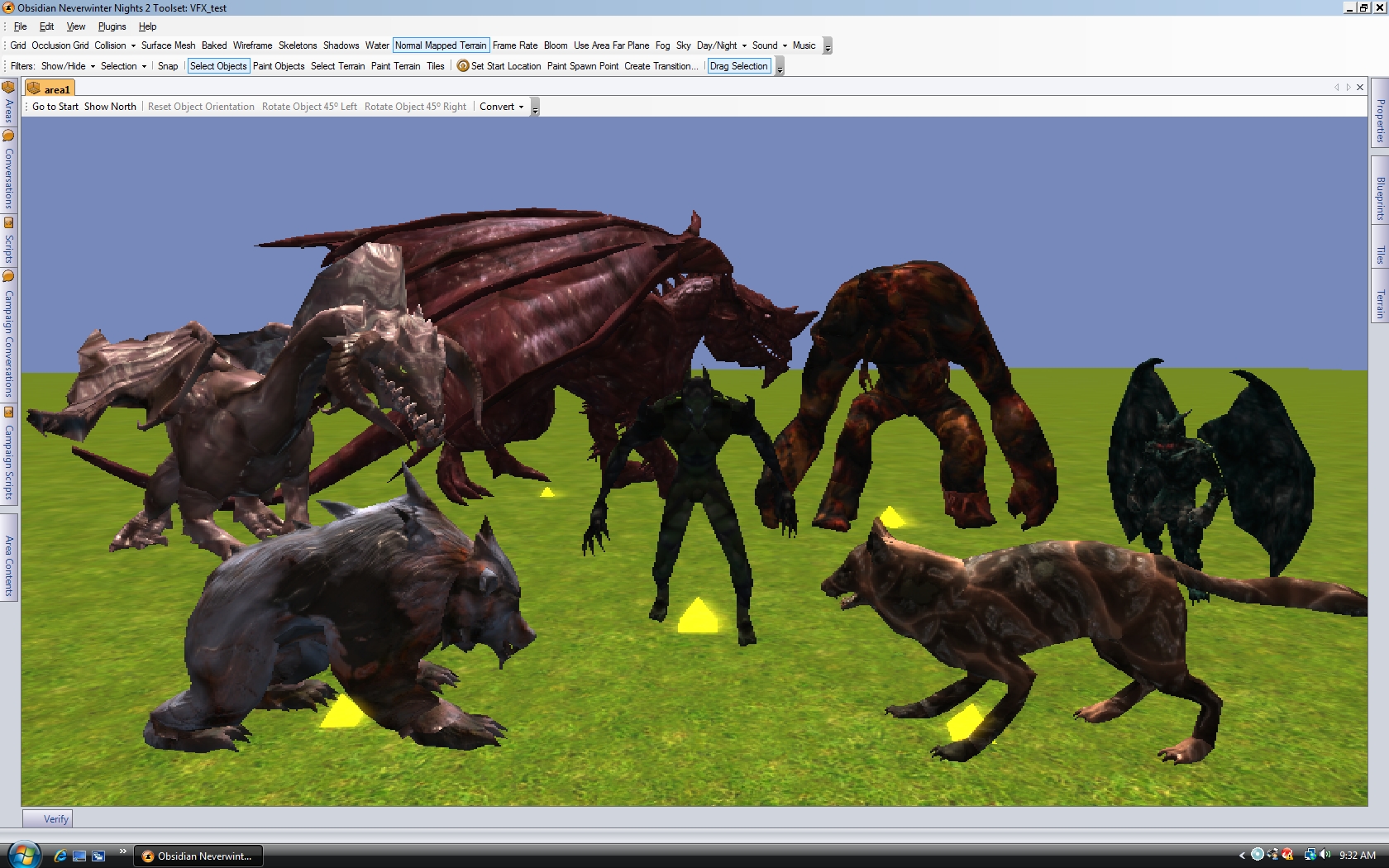Expand the Convert dropdown
The height and width of the screenshot is (868, 1389).
501,107
